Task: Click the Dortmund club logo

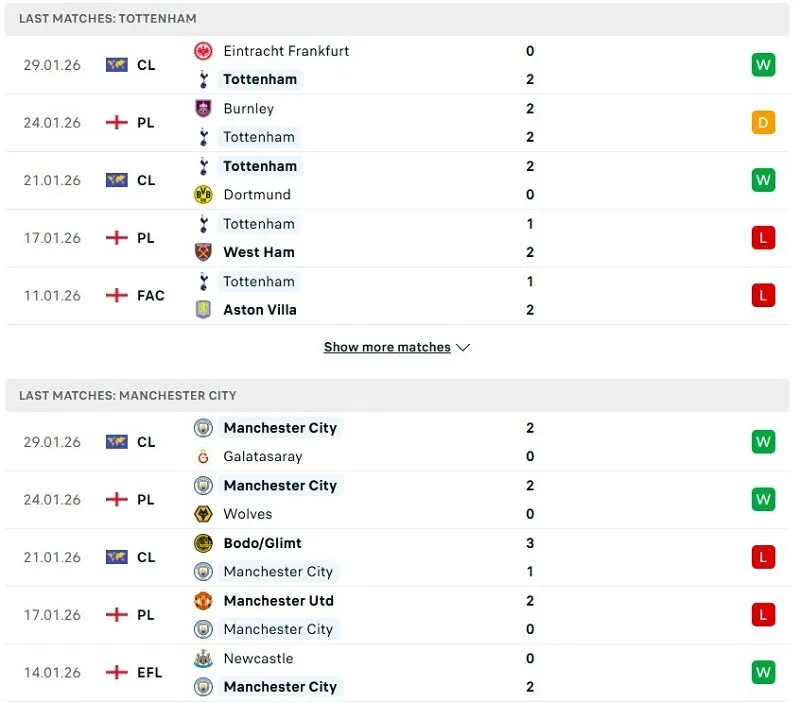Action: 203,195
